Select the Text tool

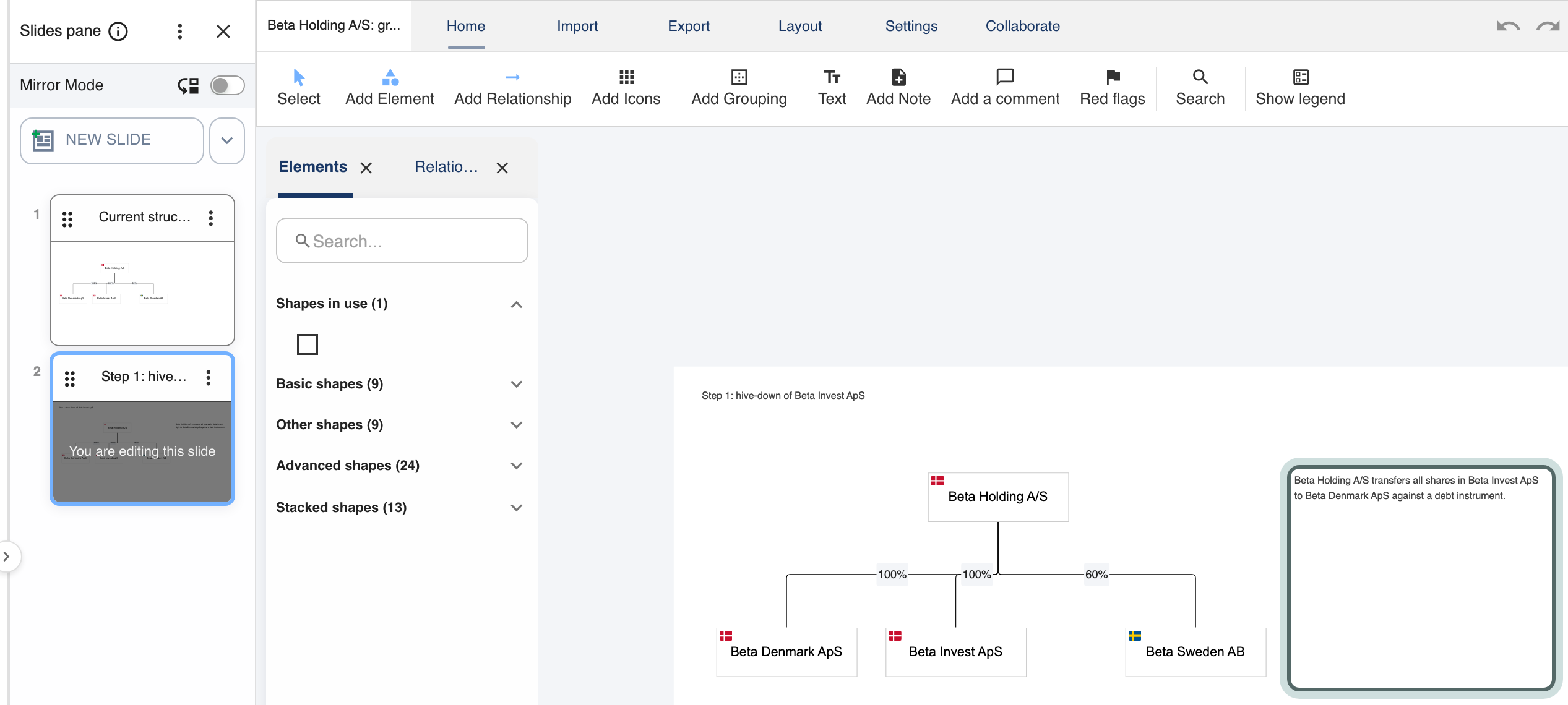[x=832, y=88]
